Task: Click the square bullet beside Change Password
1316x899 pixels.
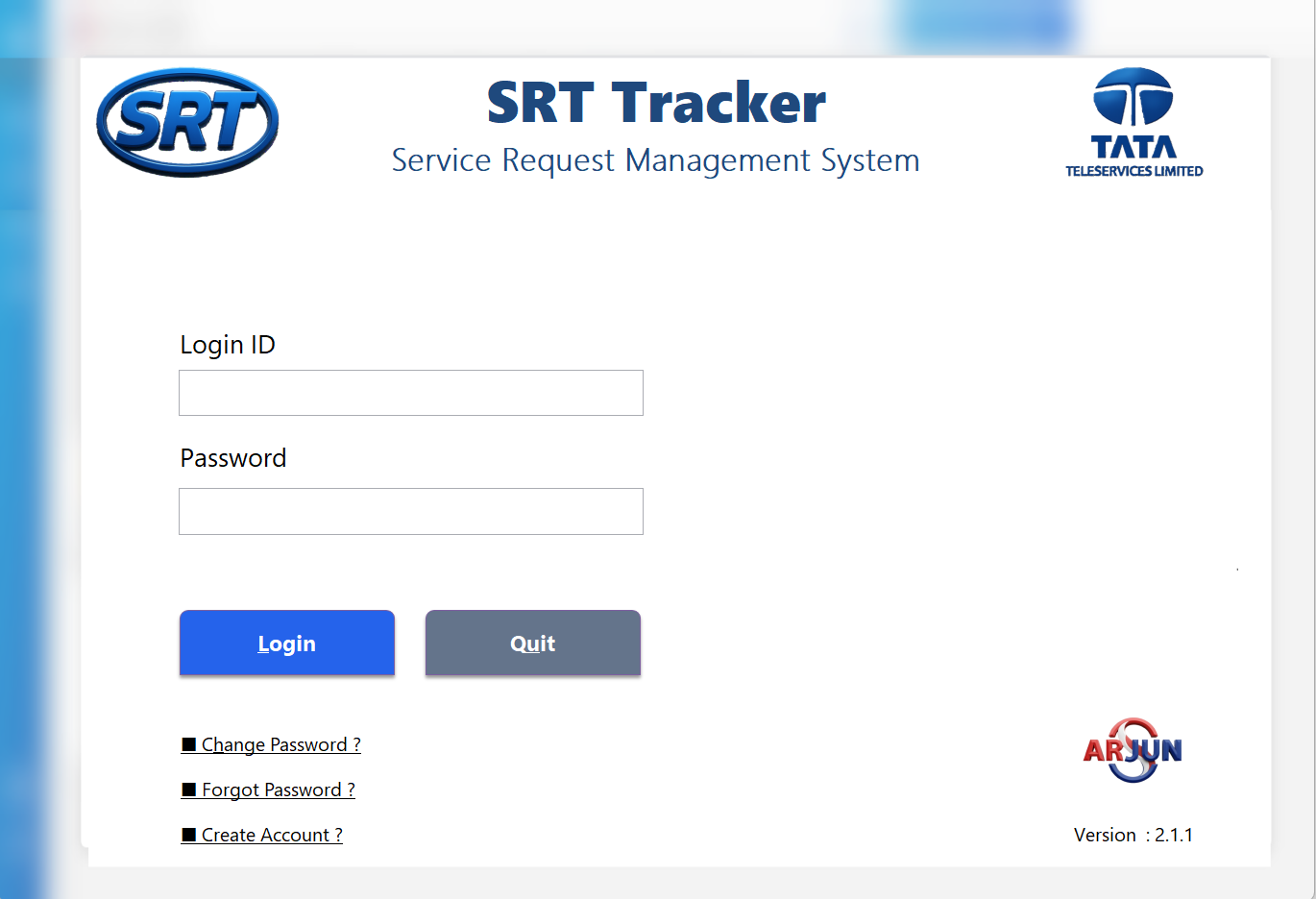Action: (x=188, y=743)
